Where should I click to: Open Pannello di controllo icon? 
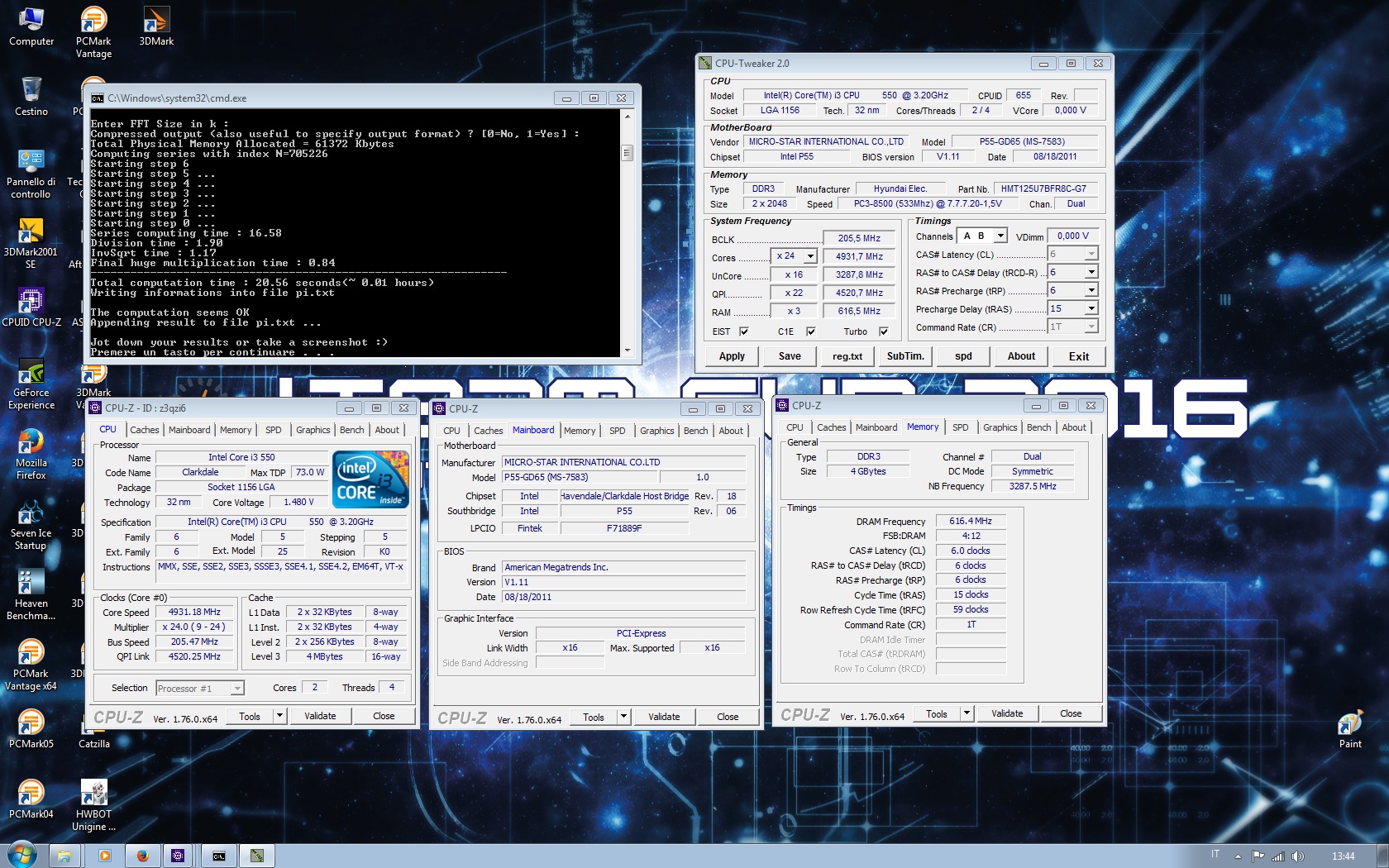tap(31, 174)
